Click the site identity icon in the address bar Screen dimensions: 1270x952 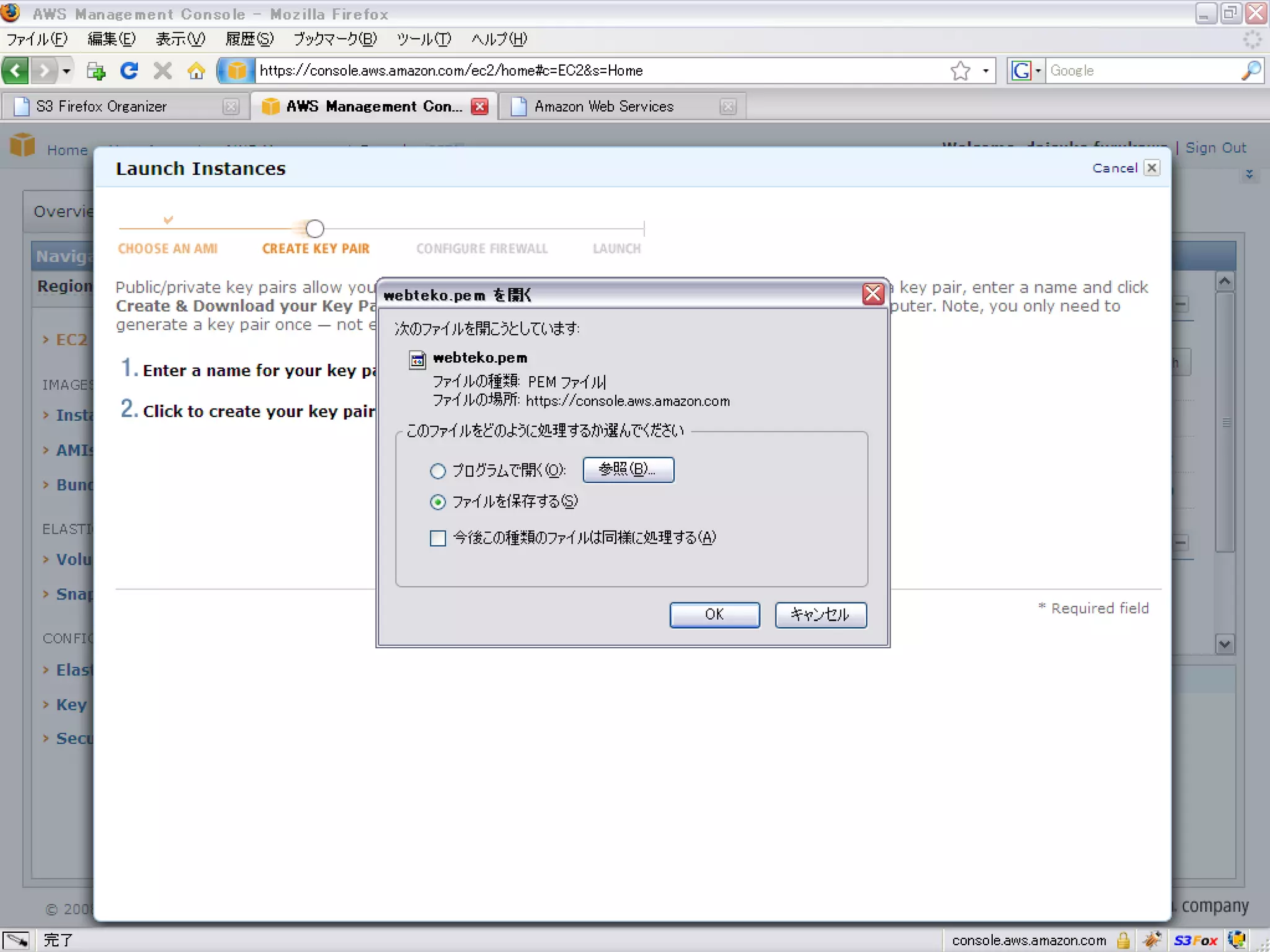236,71
